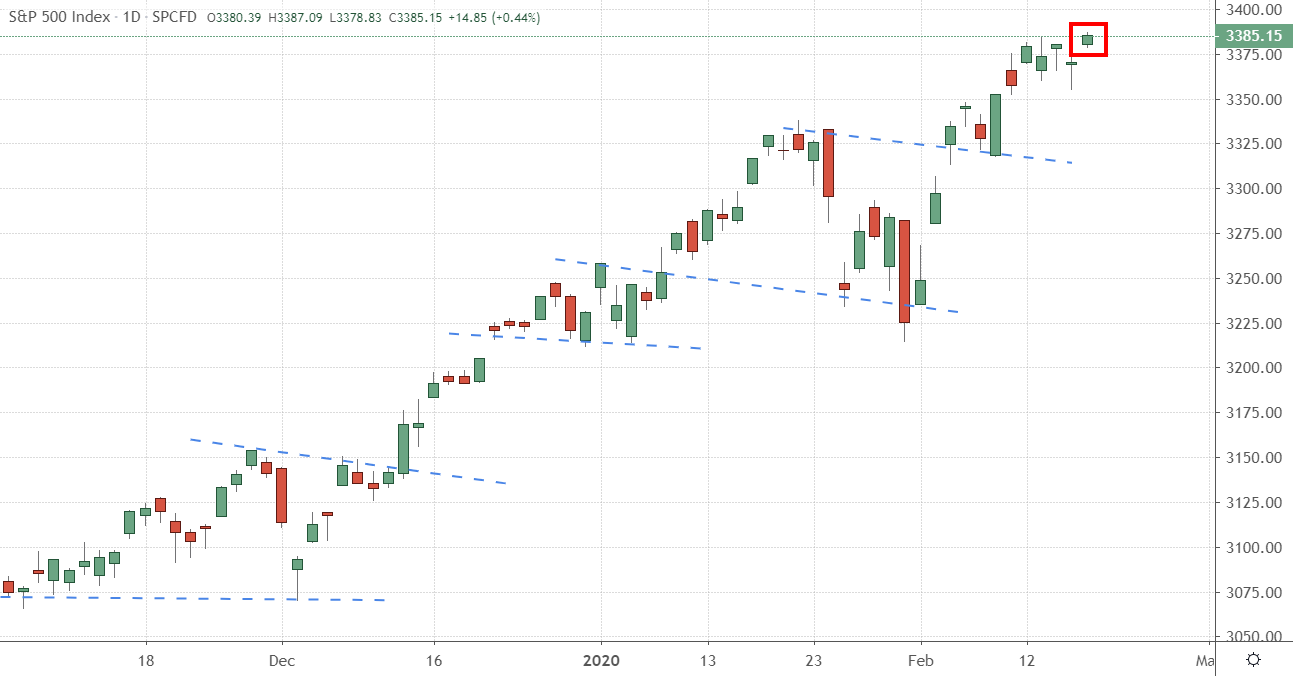Click the Dec date axis label

[x=282, y=661]
